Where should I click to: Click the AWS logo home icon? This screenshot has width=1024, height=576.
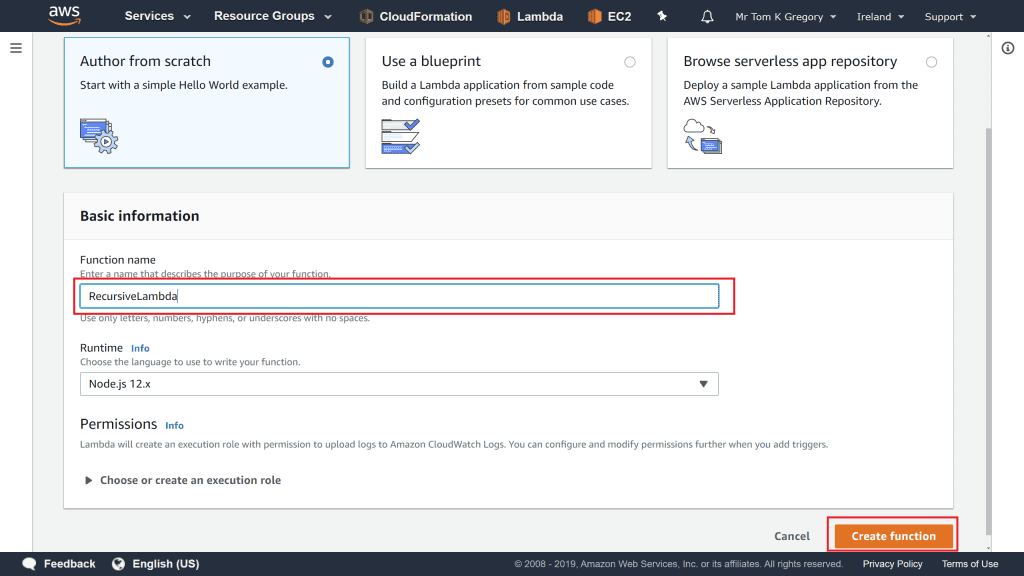tap(64, 17)
